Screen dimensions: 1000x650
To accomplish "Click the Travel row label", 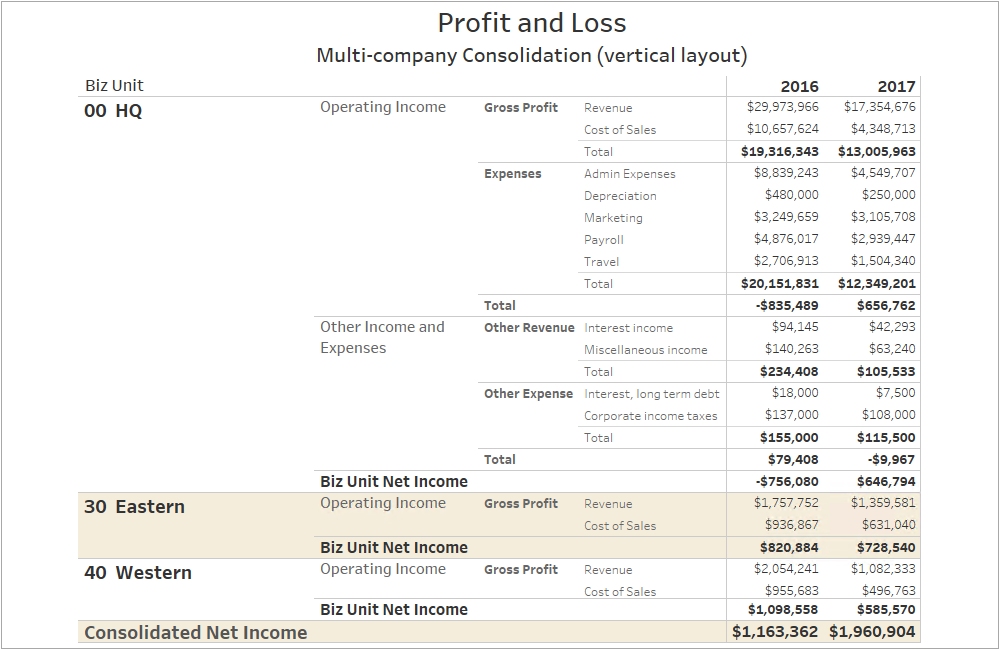I will [601, 262].
